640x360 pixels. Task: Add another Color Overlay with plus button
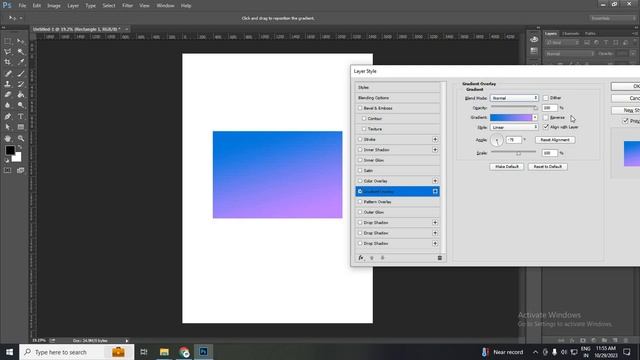point(435,181)
